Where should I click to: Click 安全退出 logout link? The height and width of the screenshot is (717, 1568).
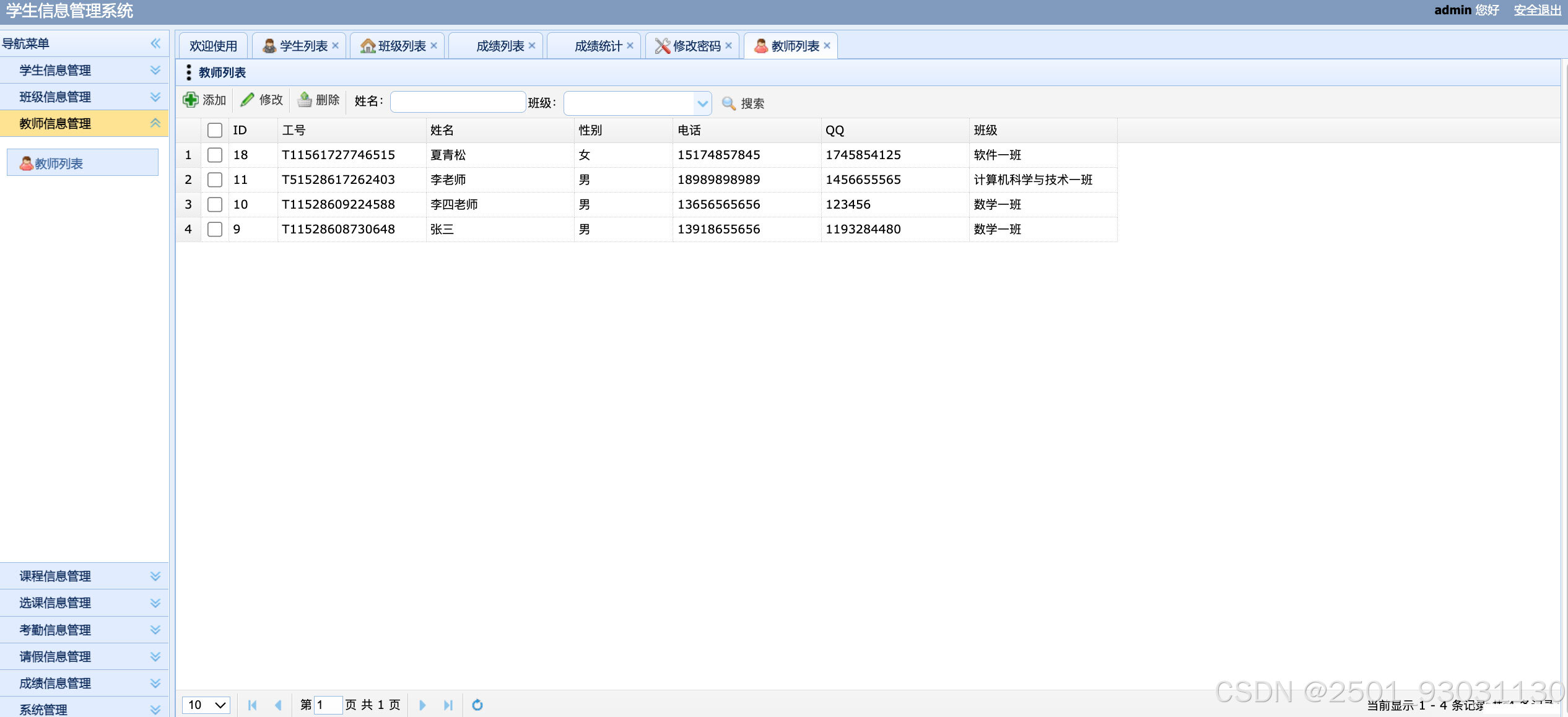tap(1537, 10)
